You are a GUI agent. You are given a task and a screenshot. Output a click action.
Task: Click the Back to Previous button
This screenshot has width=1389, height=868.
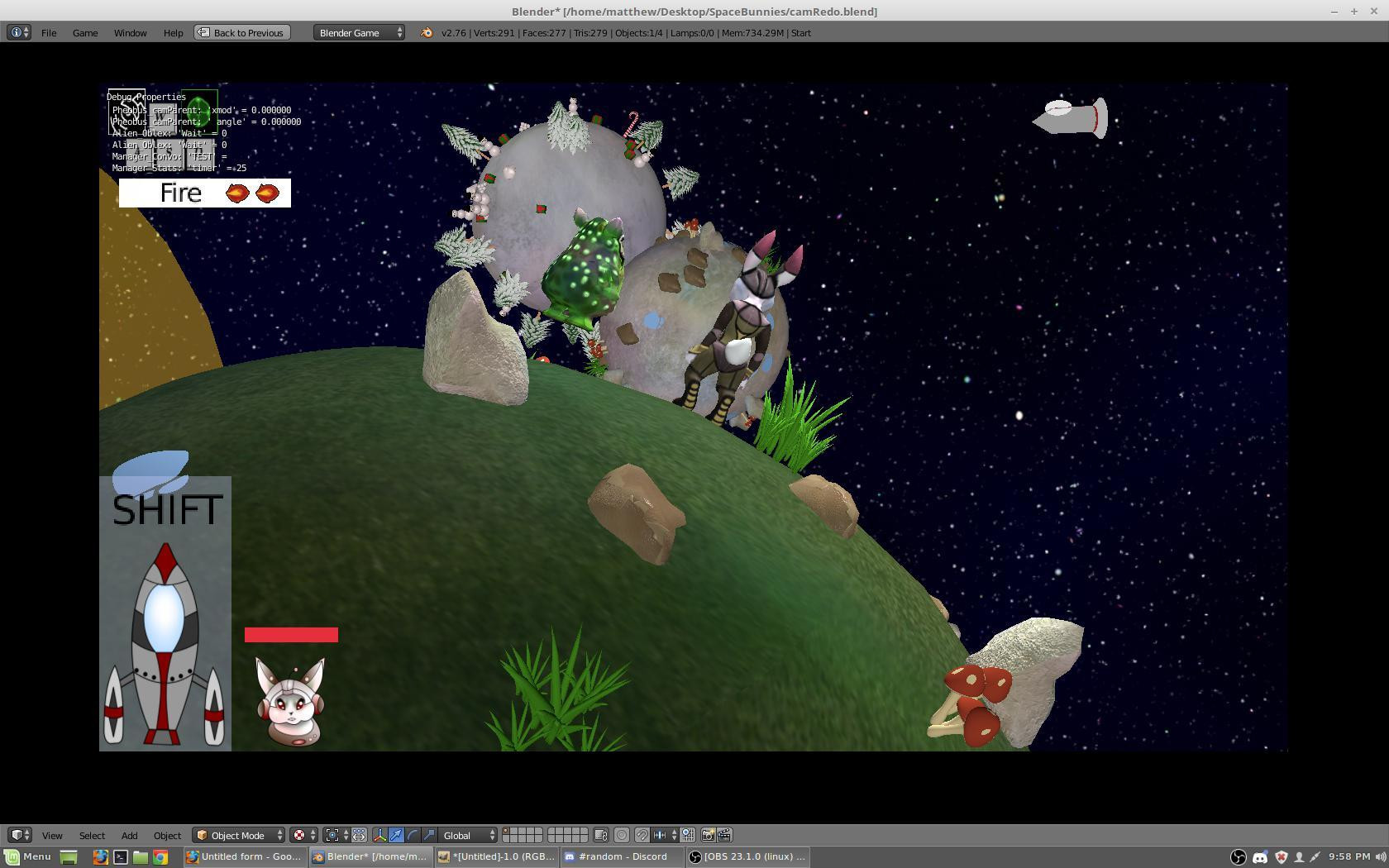242,32
